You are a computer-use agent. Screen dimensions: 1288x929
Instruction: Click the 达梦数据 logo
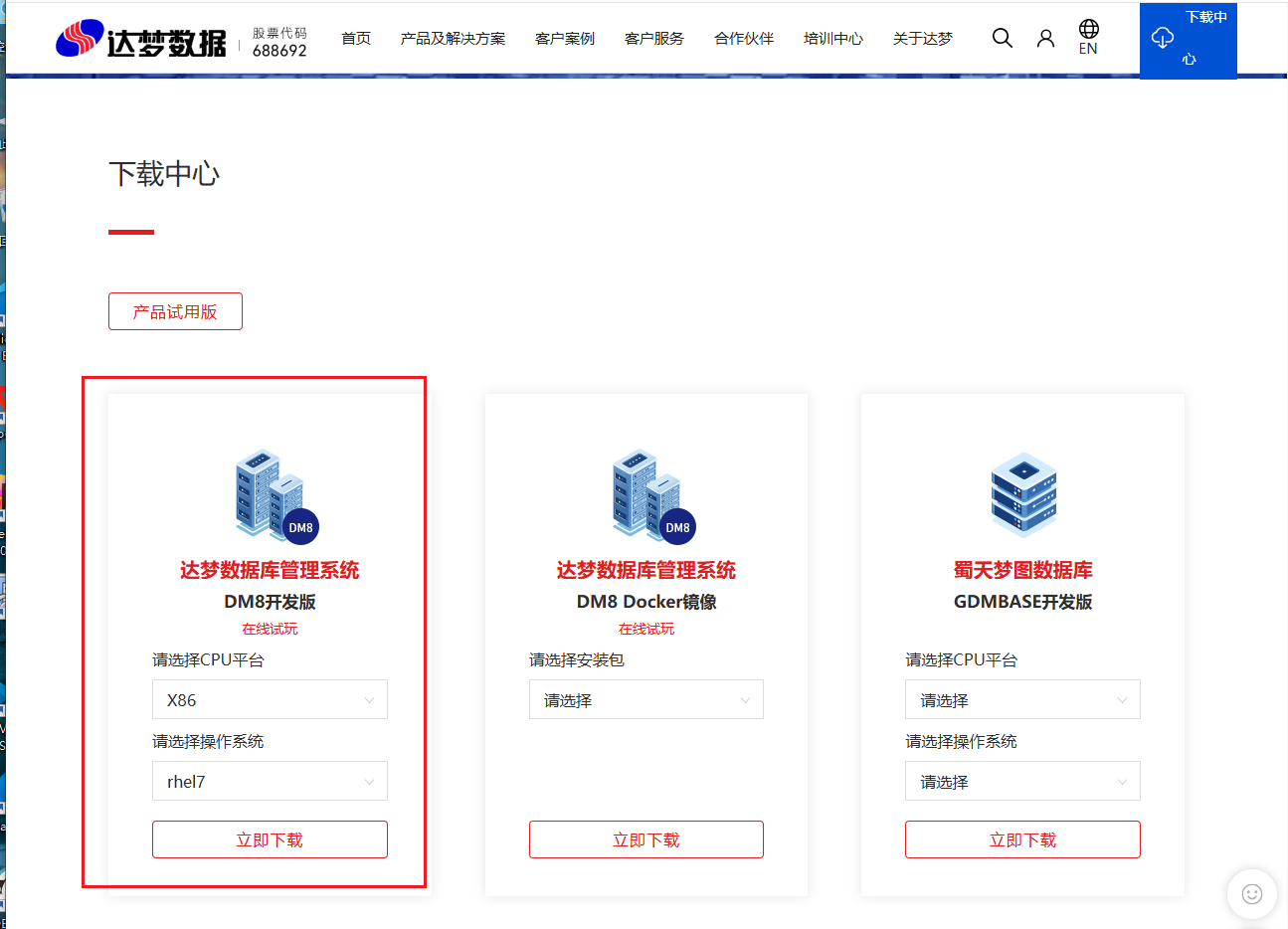pos(141,39)
